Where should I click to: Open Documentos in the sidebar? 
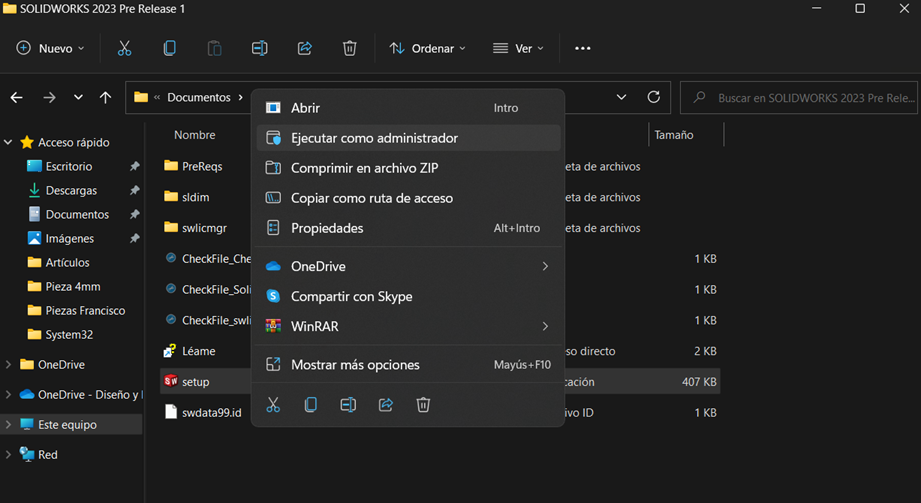click(x=77, y=214)
